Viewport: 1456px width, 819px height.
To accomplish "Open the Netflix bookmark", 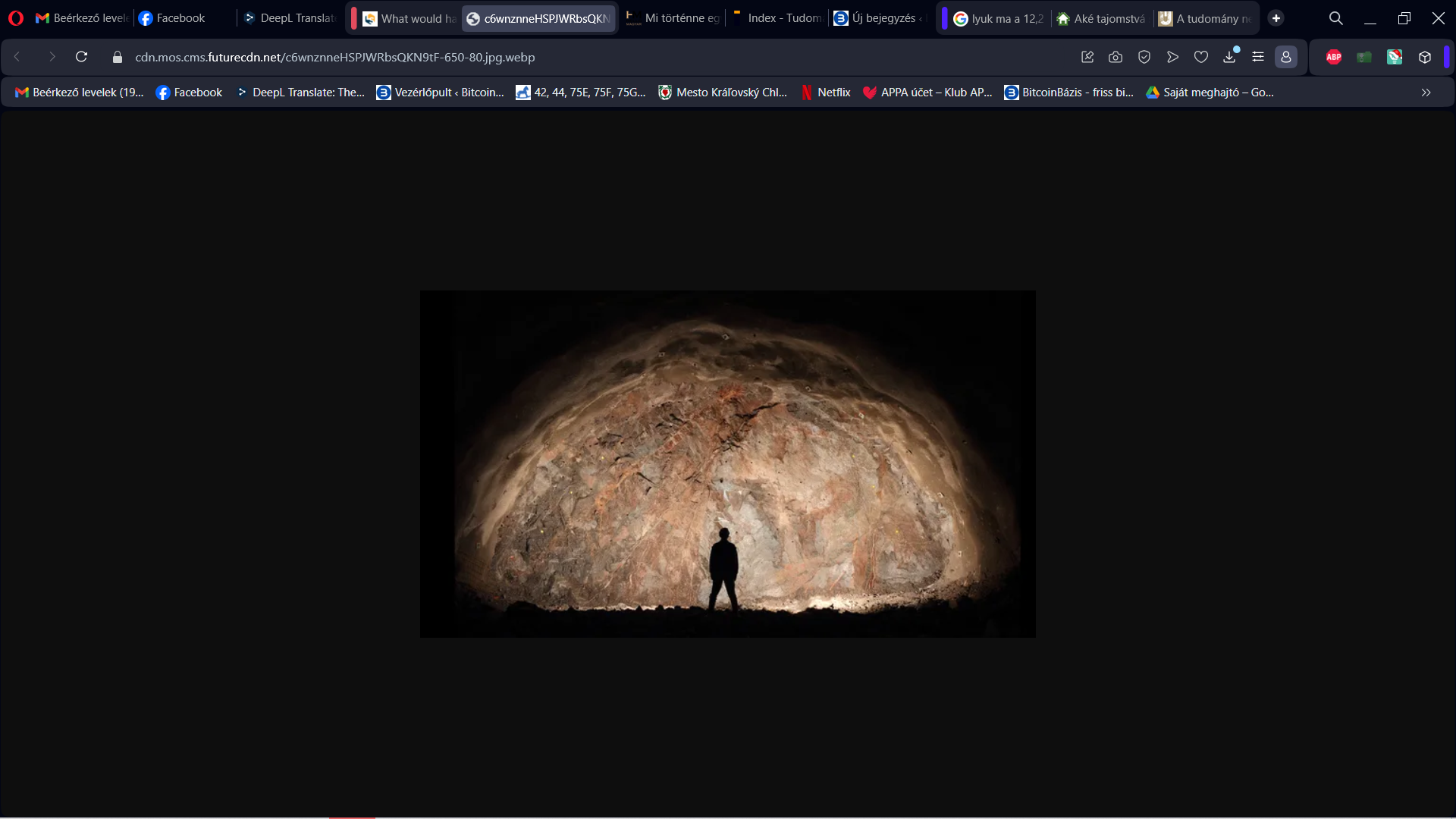I will point(825,93).
